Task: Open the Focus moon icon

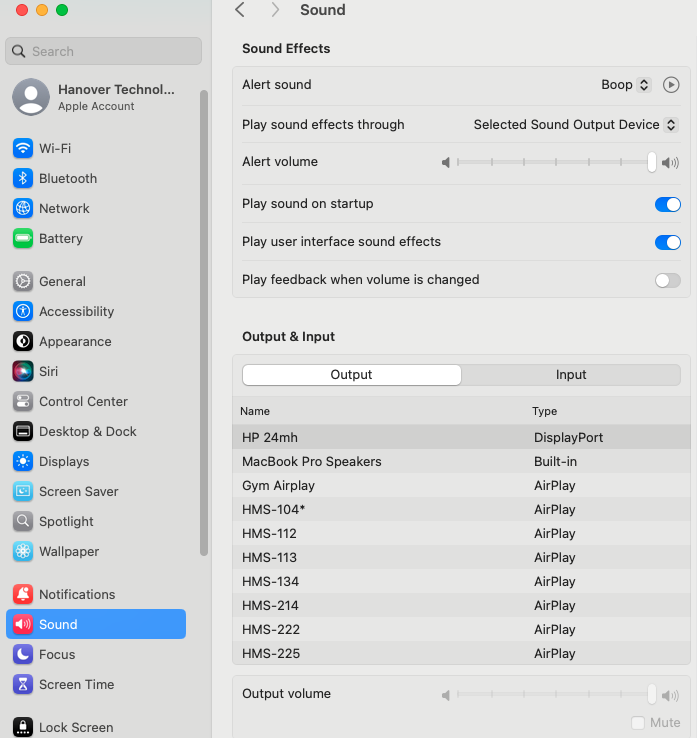Action: 23,654
